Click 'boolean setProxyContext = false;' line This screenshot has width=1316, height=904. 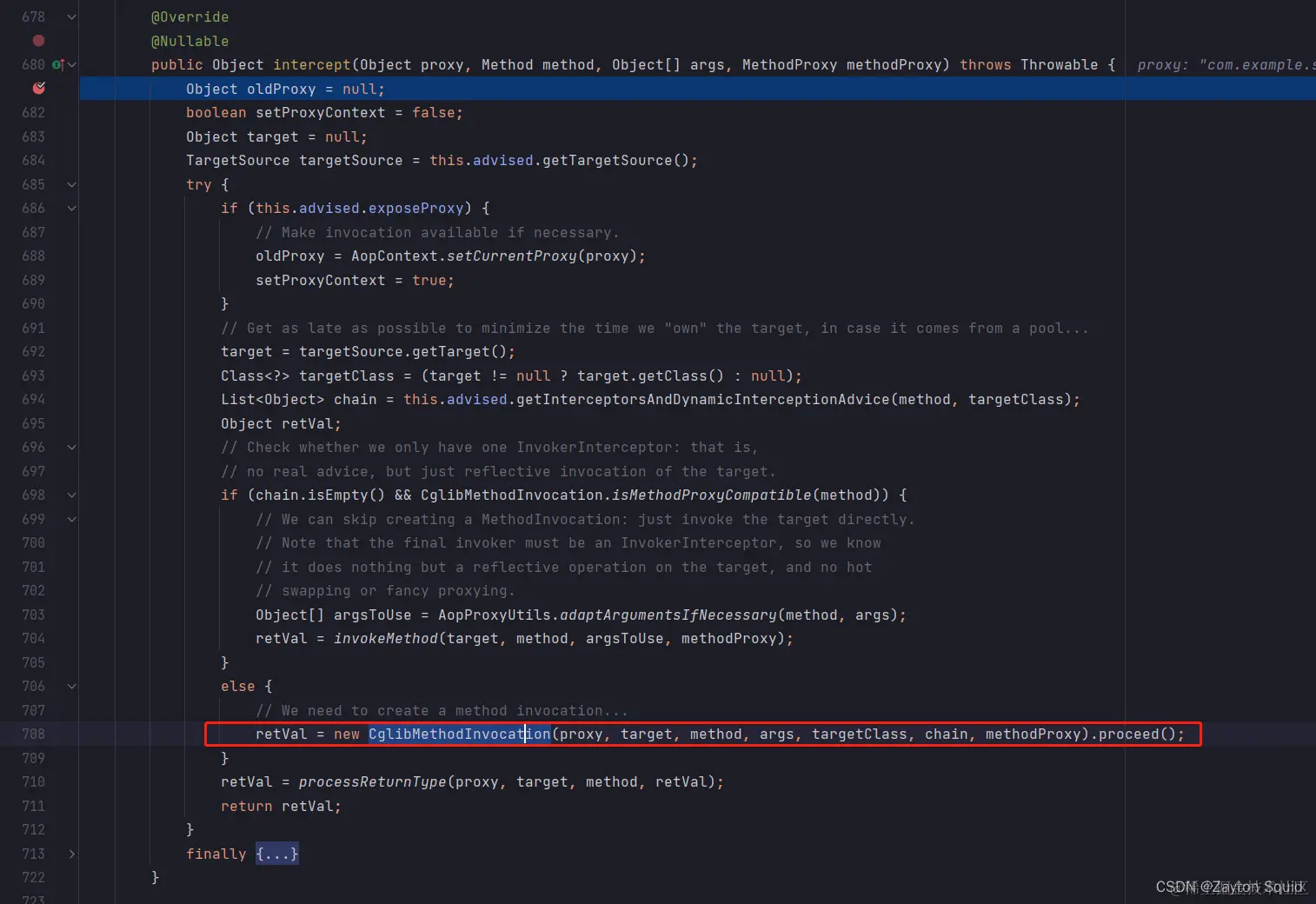coord(324,112)
